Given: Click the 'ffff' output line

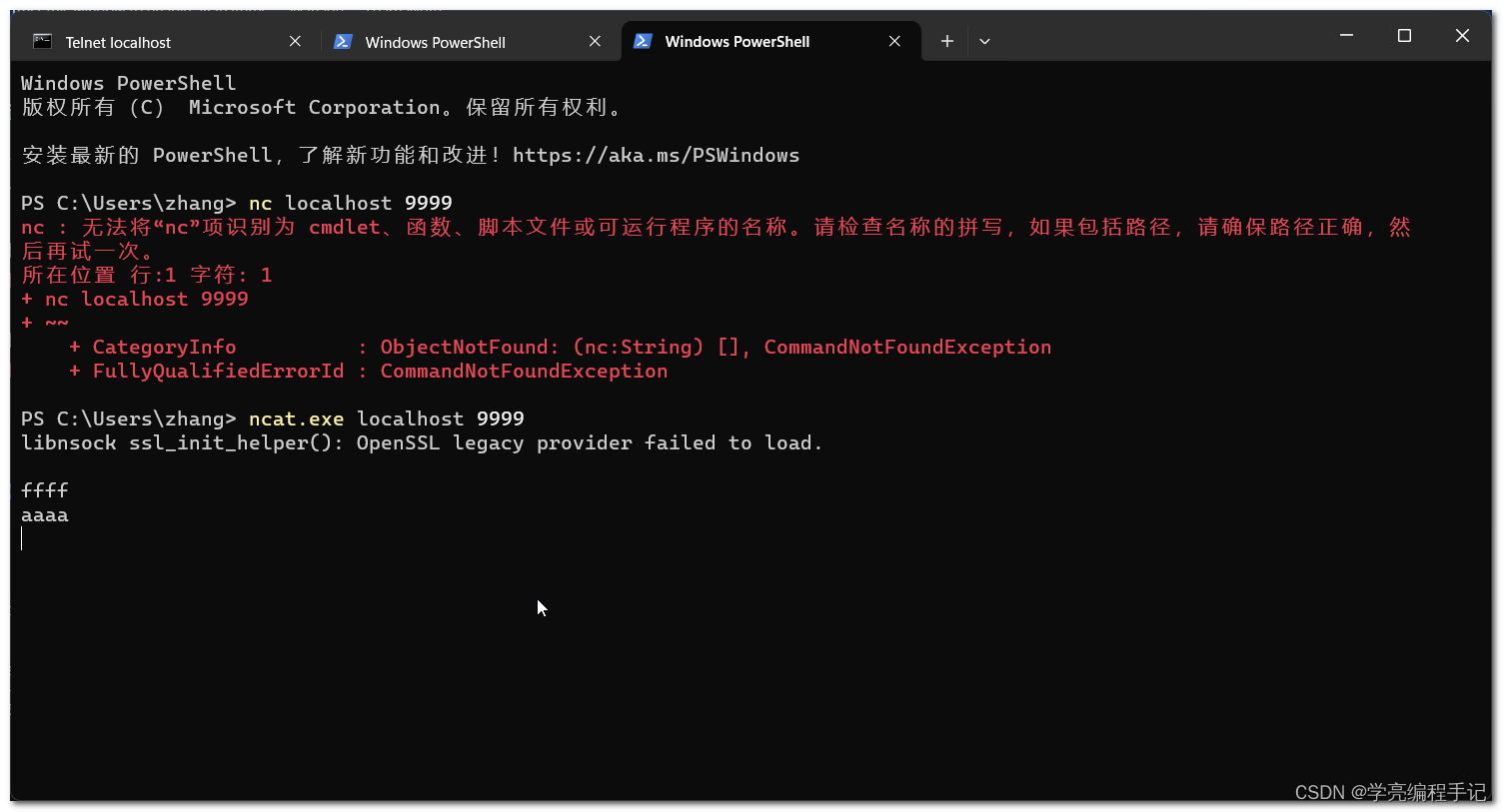Looking at the screenshot, I should coord(45,490).
